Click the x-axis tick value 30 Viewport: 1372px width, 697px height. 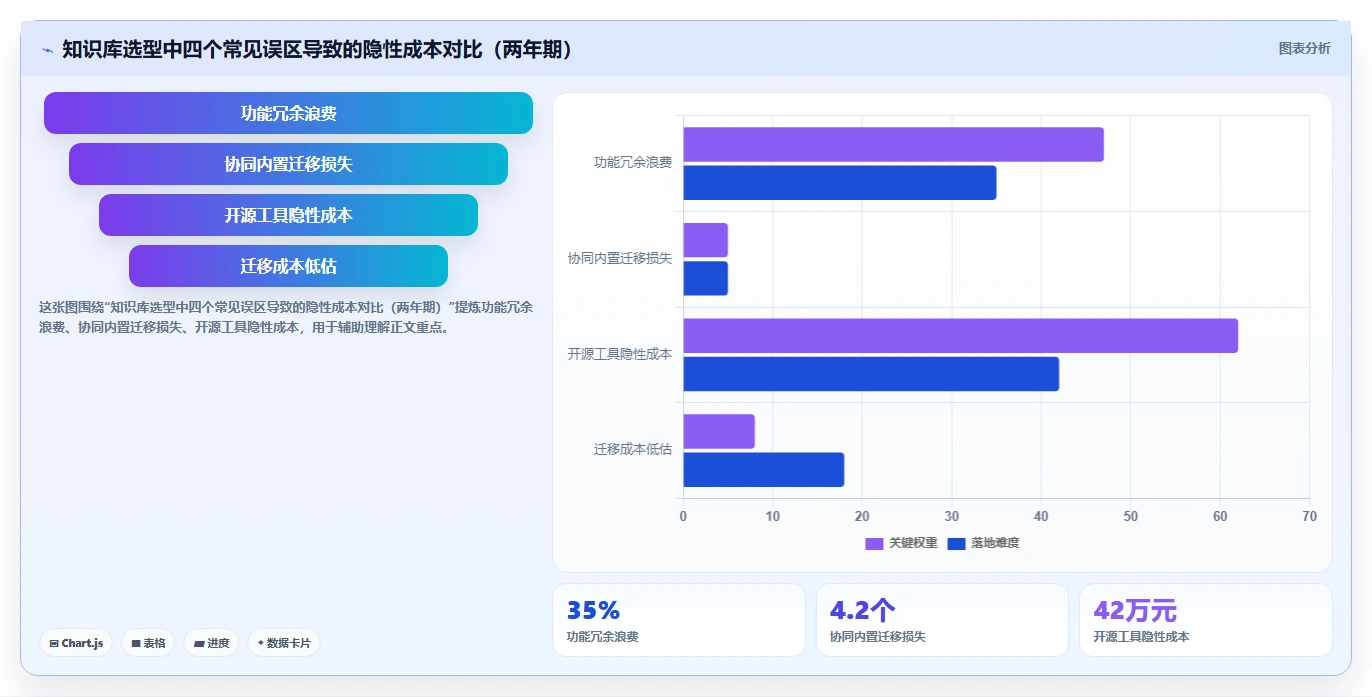[952, 516]
